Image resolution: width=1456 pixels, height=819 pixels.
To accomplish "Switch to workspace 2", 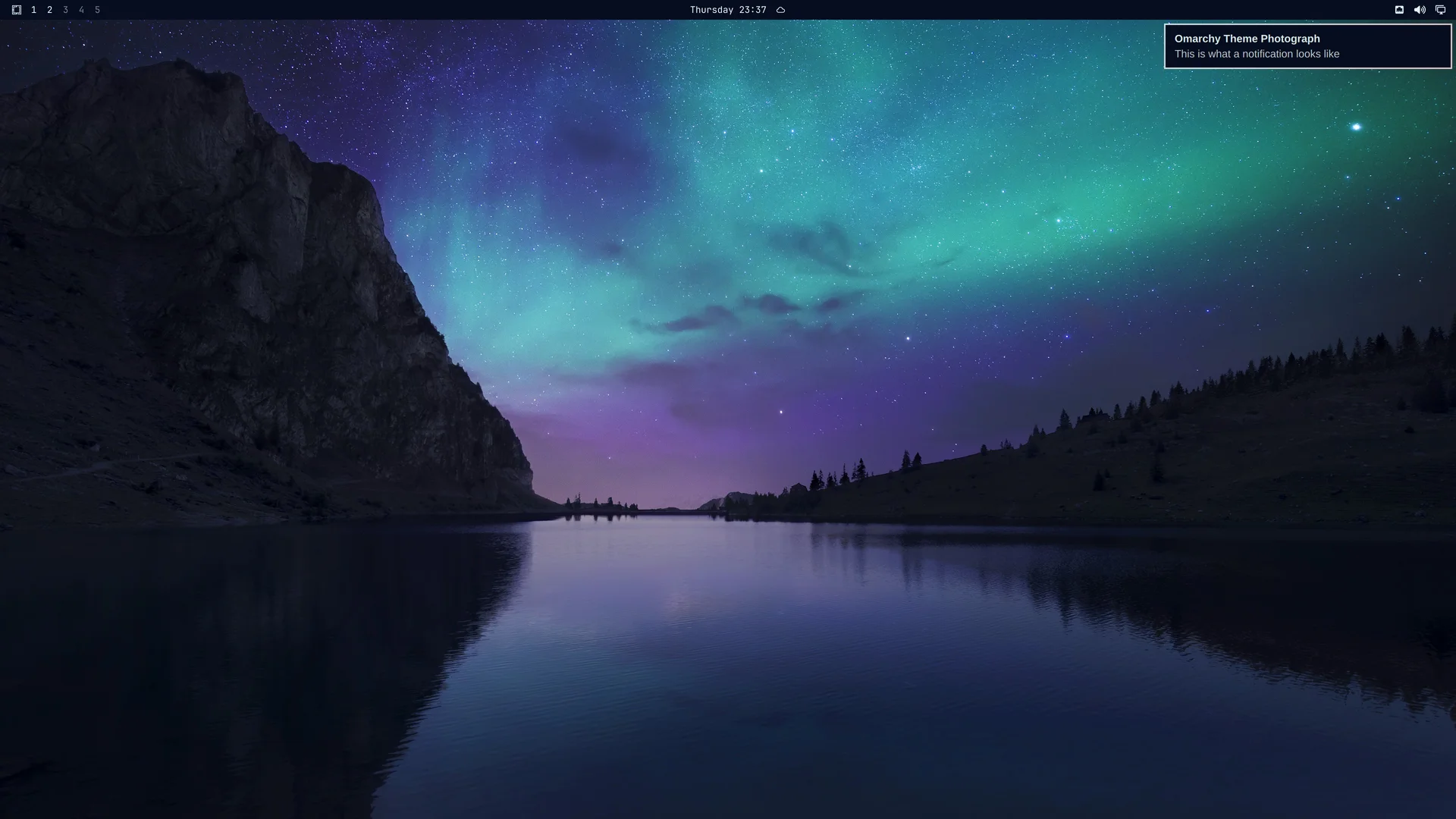I will (49, 10).
